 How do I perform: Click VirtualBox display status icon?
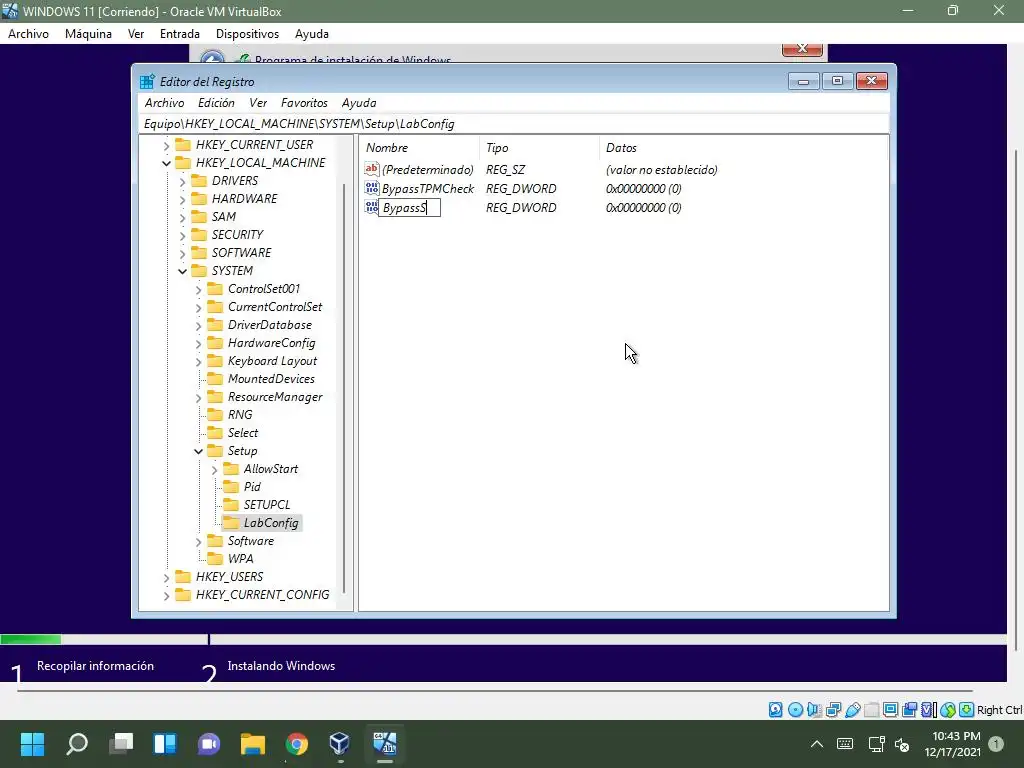click(x=890, y=710)
